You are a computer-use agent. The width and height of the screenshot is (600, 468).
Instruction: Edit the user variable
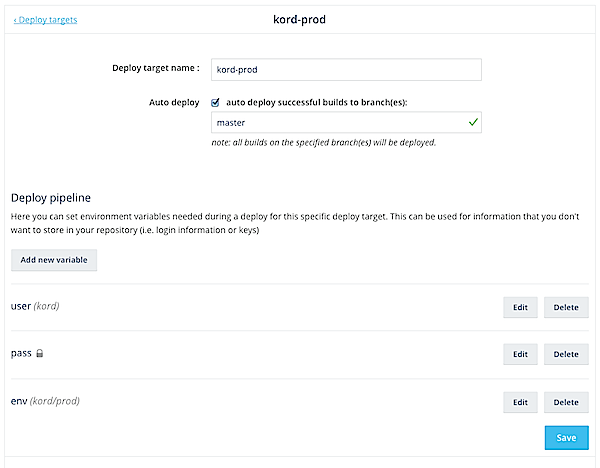coord(519,307)
